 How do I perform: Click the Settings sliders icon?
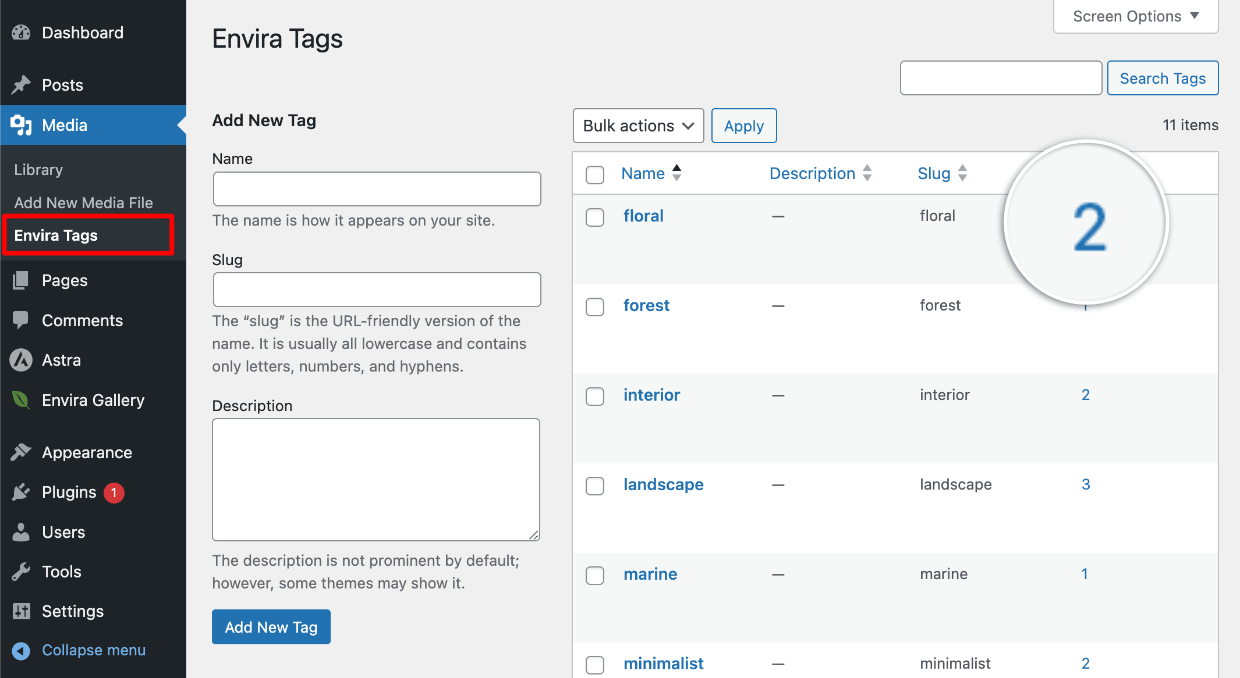[21, 611]
